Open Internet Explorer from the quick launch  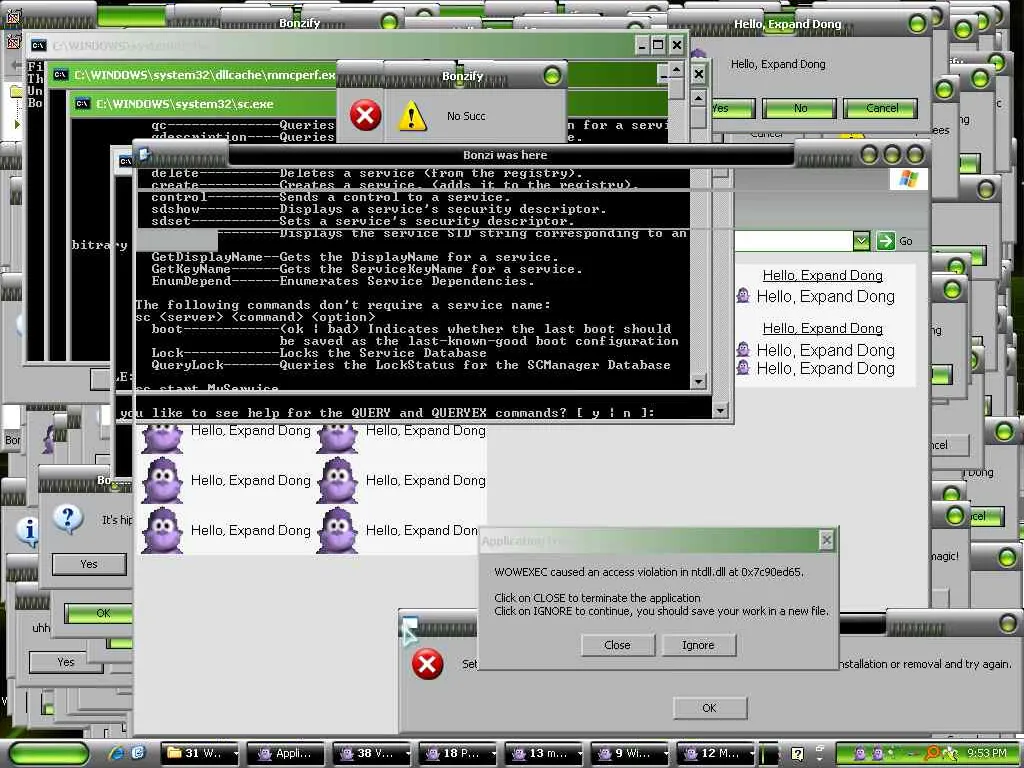click(x=118, y=753)
